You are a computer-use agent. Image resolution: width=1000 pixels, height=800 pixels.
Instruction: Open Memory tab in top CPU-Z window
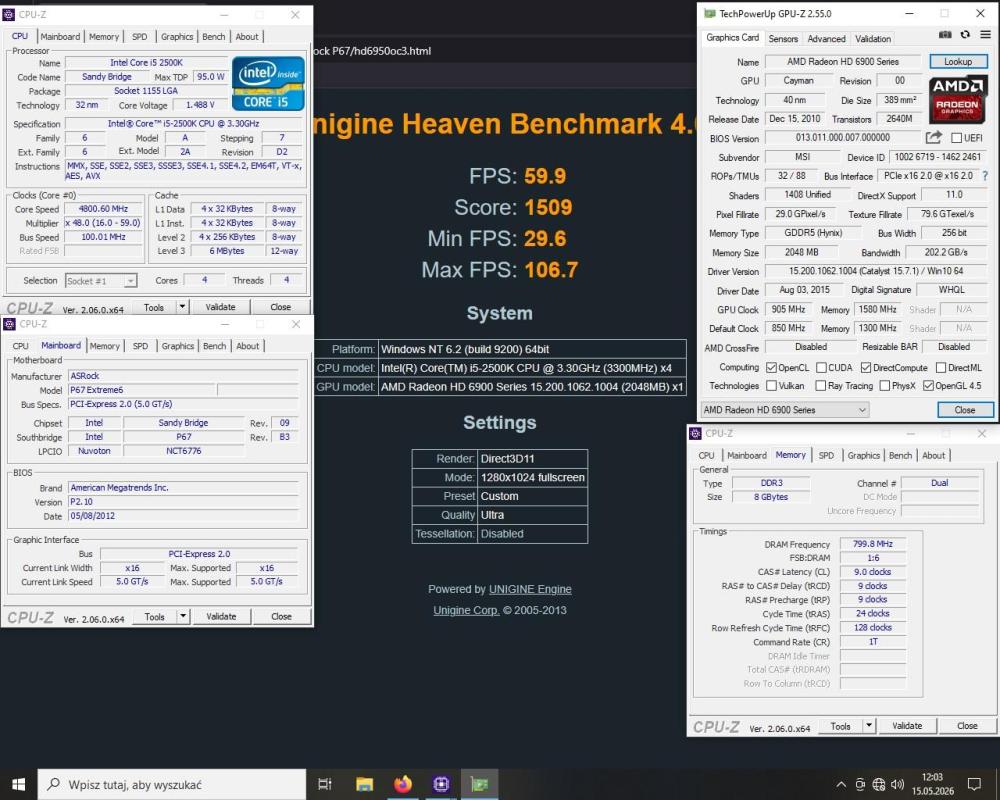click(x=103, y=36)
